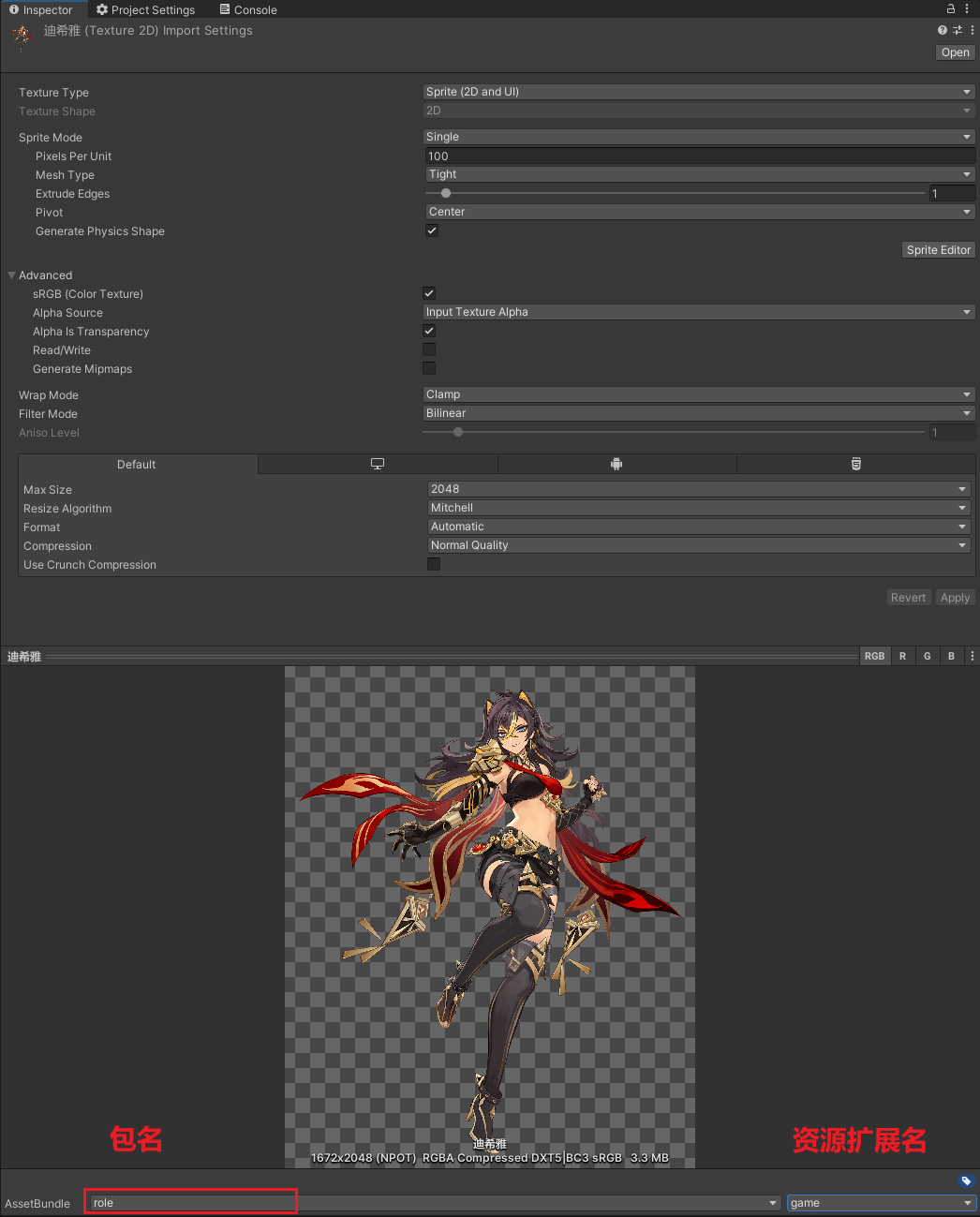
Task: Click the Open button
Action: click(x=956, y=52)
